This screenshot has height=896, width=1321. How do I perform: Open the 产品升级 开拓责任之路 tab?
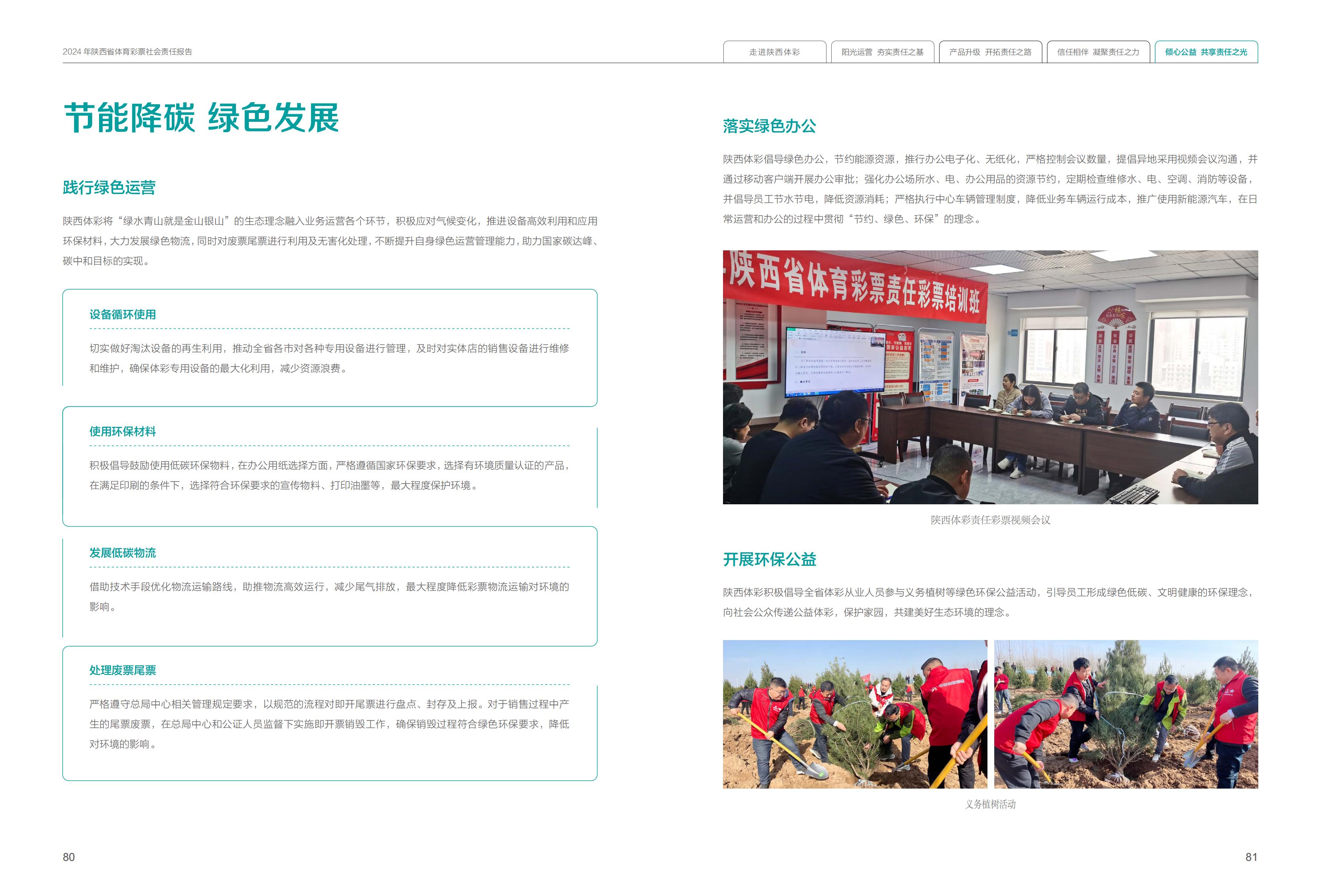pos(990,52)
